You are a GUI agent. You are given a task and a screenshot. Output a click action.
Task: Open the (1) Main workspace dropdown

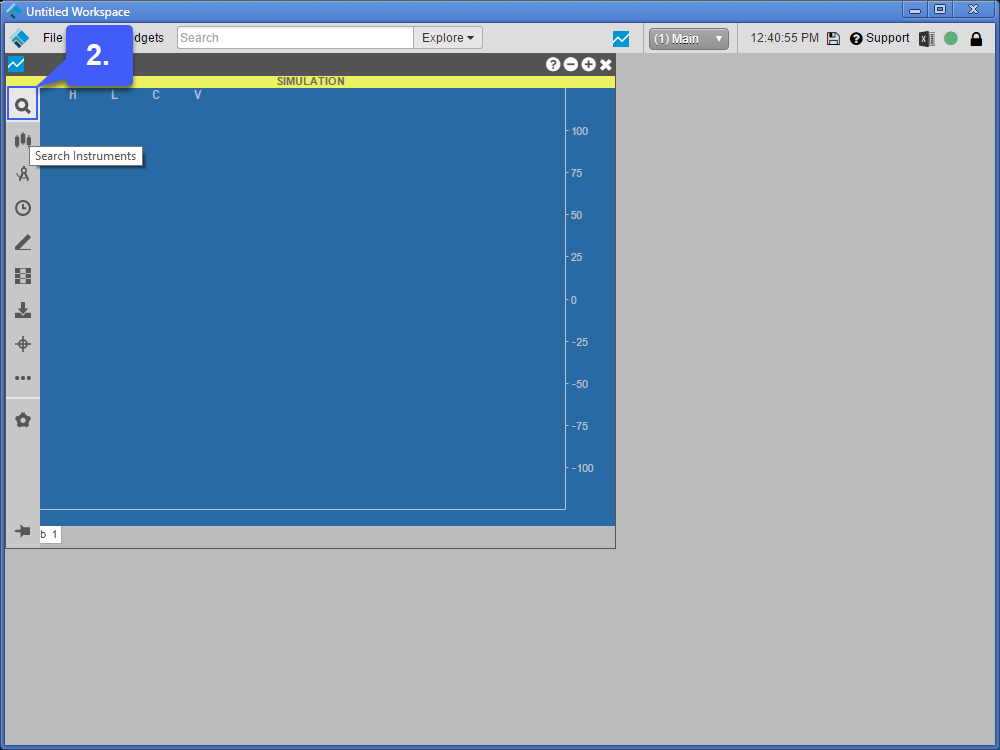[689, 39]
